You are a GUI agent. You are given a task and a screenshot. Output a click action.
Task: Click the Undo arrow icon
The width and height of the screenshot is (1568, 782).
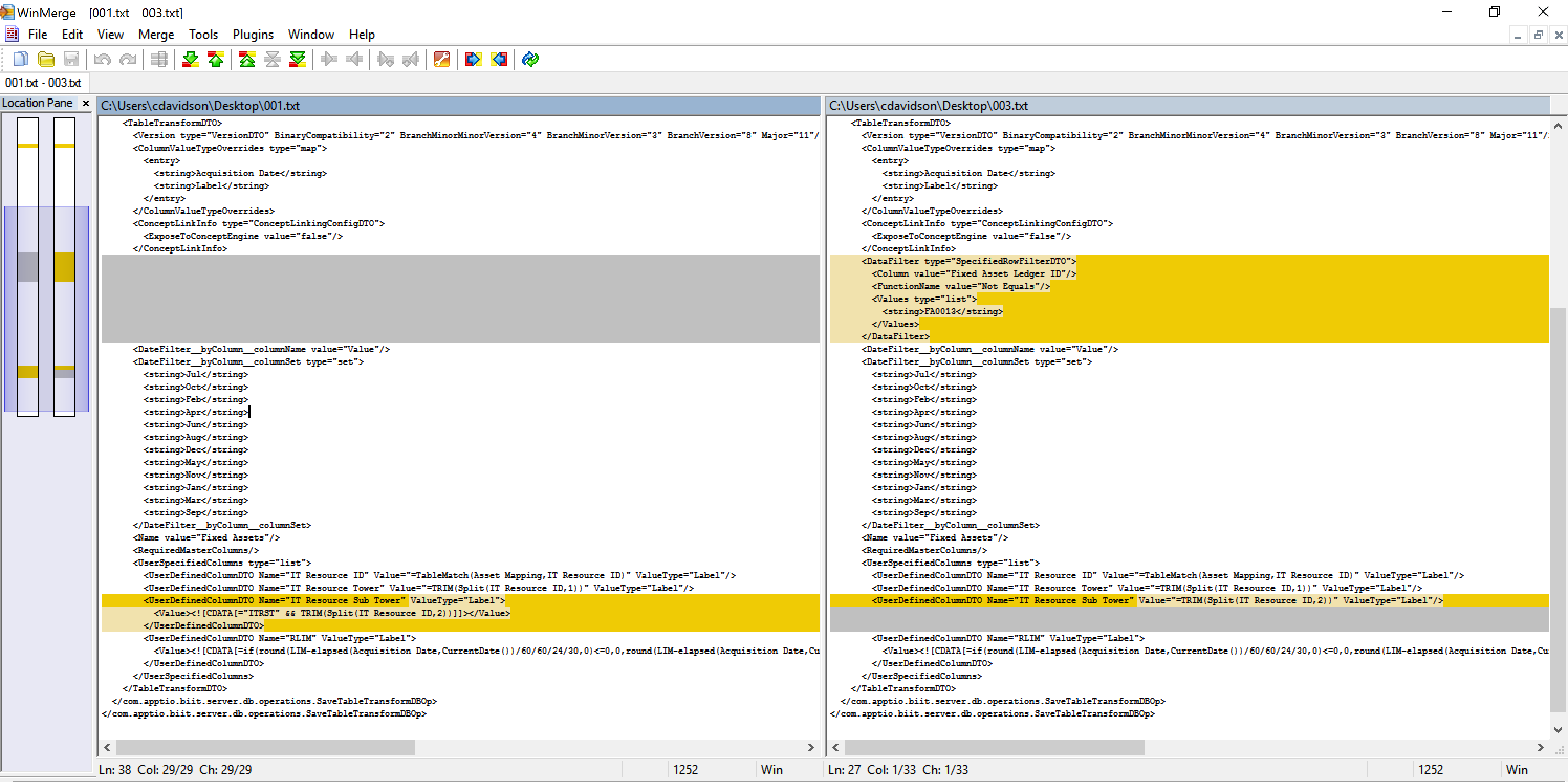click(102, 59)
